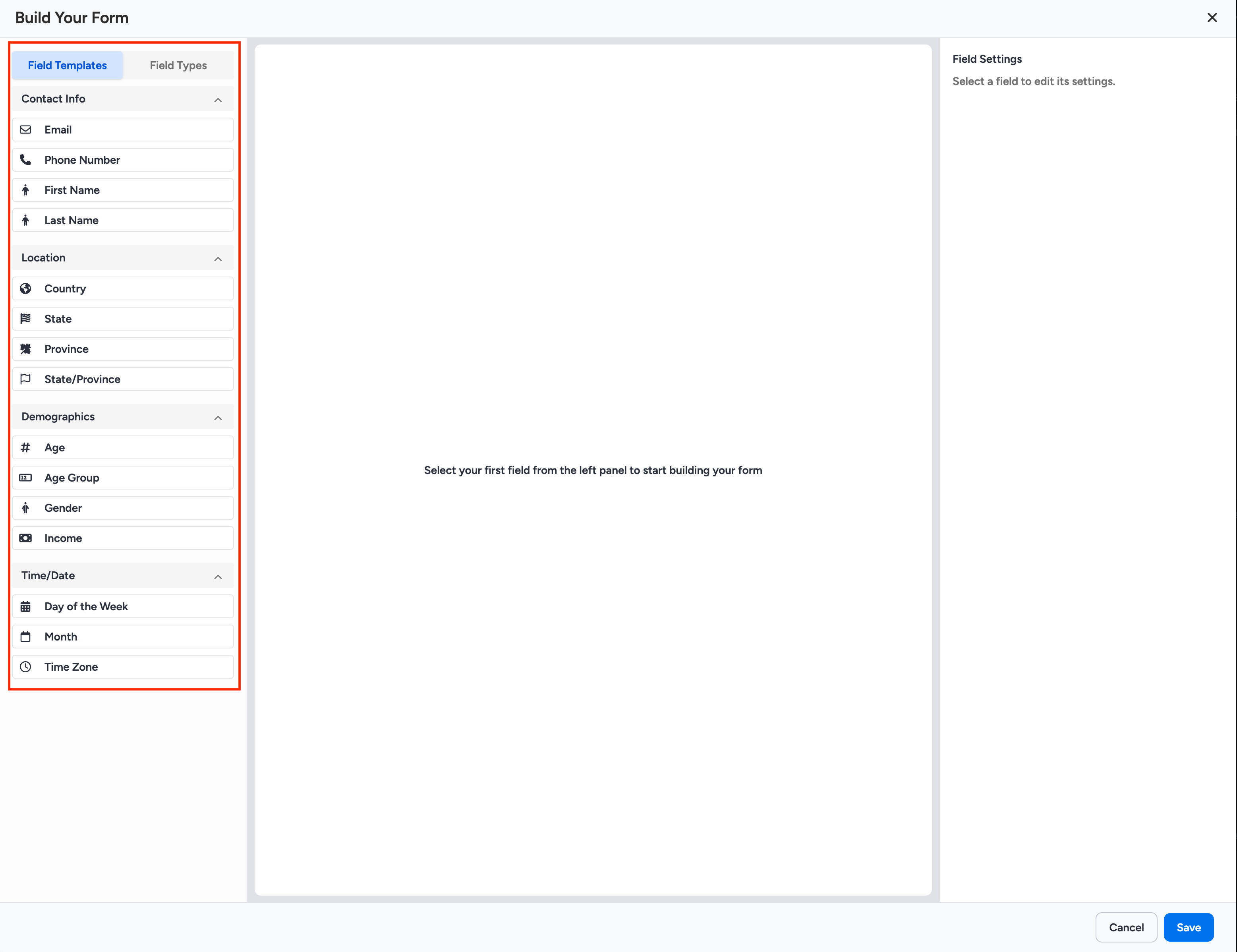Viewport: 1237px width, 952px height.
Task: Add the Gender field template
Action: pos(123,508)
